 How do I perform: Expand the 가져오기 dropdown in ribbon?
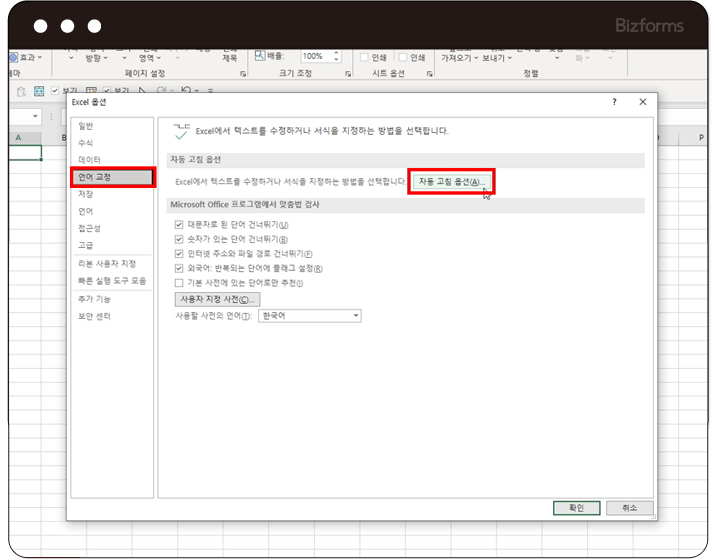[461, 58]
